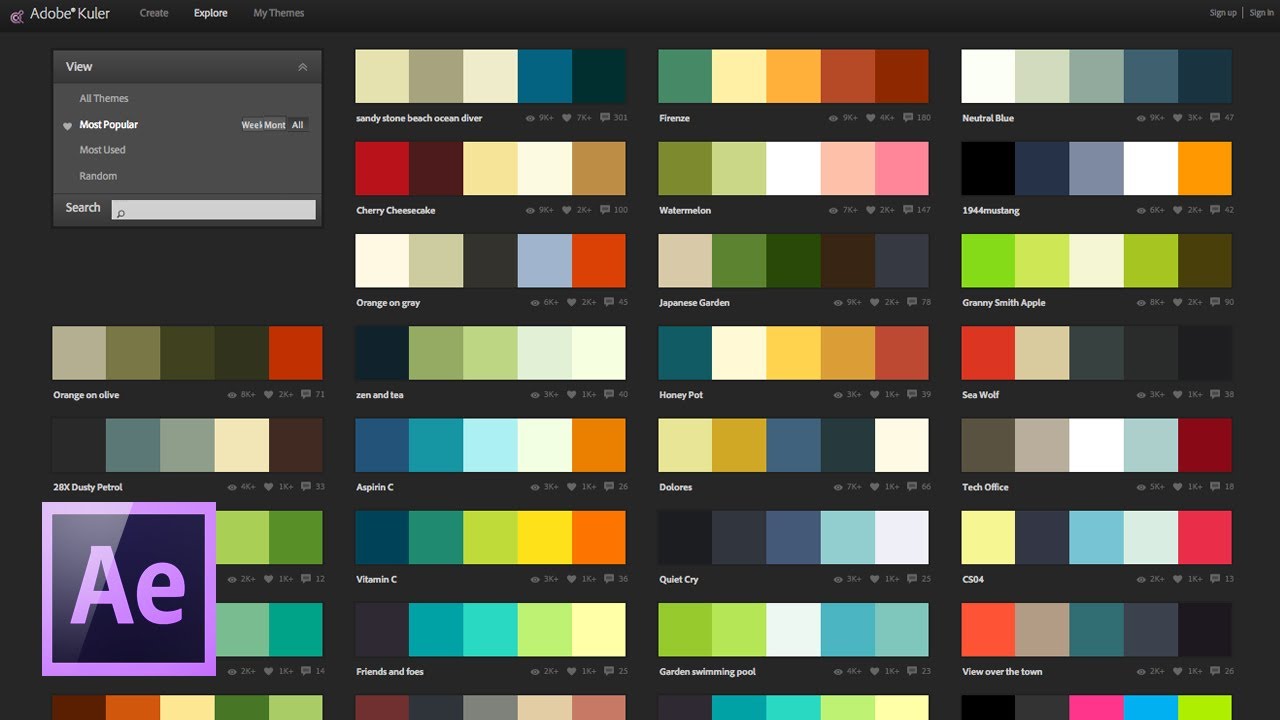Click the magnifier icon in the Search field
The width and height of the screenshot is (1280, 720).
(x=121, y=213)
